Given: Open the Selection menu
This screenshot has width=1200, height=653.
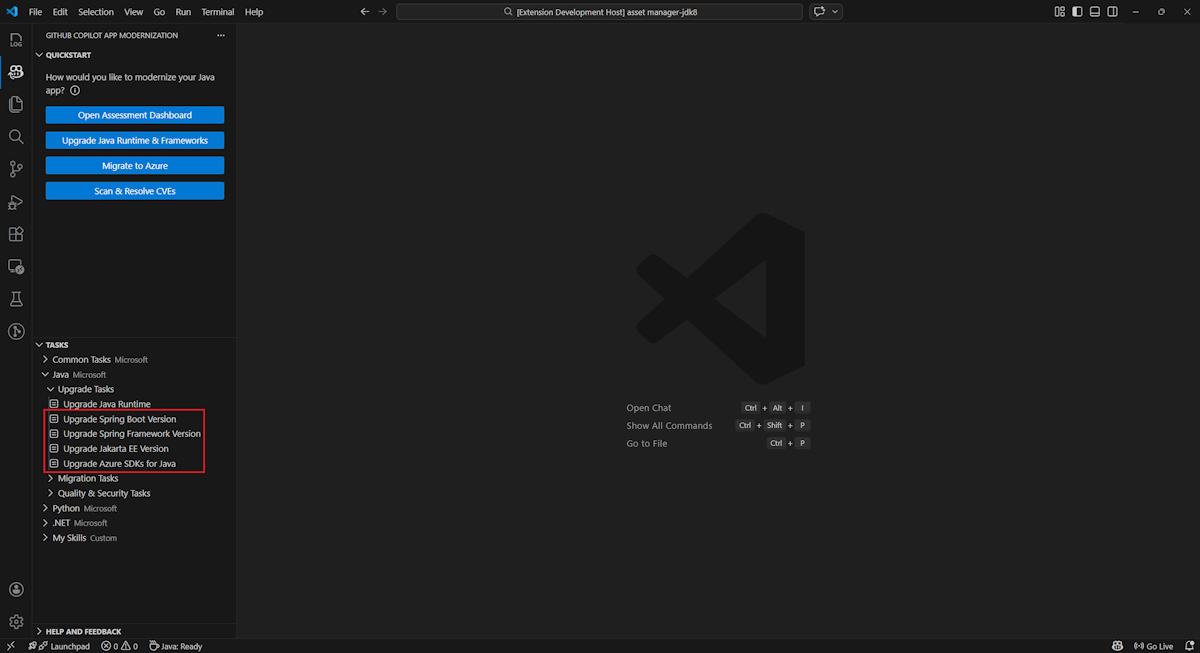Looking at the screenshot, I should pyautogui.click(x=96, y=12).
